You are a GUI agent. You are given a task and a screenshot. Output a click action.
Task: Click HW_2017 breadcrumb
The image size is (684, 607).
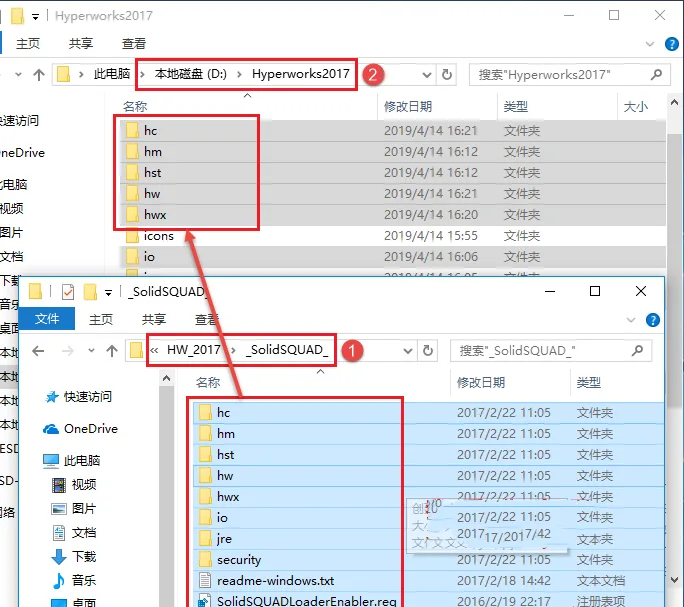194,350
